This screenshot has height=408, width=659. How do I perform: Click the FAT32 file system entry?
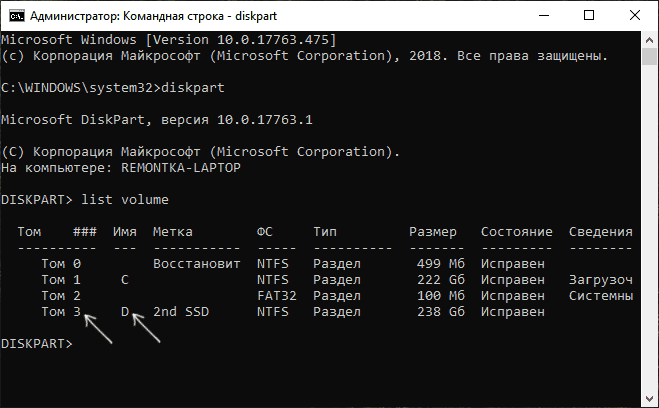[x=276, y=296]
